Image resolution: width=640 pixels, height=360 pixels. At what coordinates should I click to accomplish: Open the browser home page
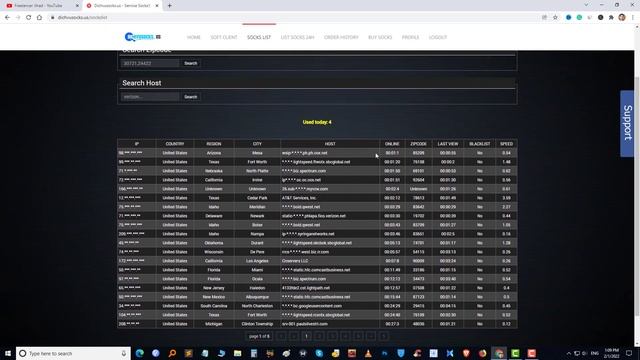[39, 18]
